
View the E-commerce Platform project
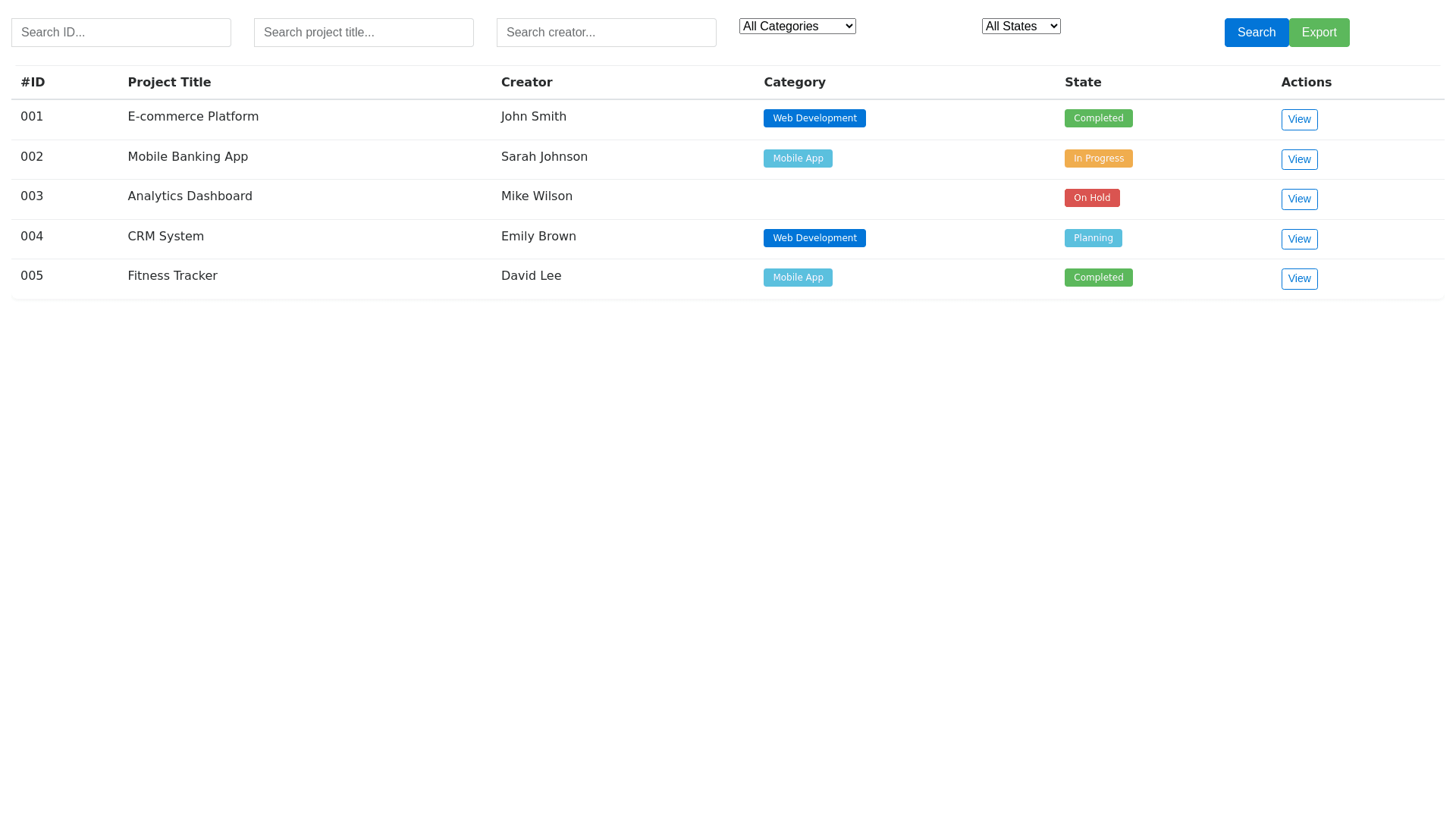tap(1299, 120)
